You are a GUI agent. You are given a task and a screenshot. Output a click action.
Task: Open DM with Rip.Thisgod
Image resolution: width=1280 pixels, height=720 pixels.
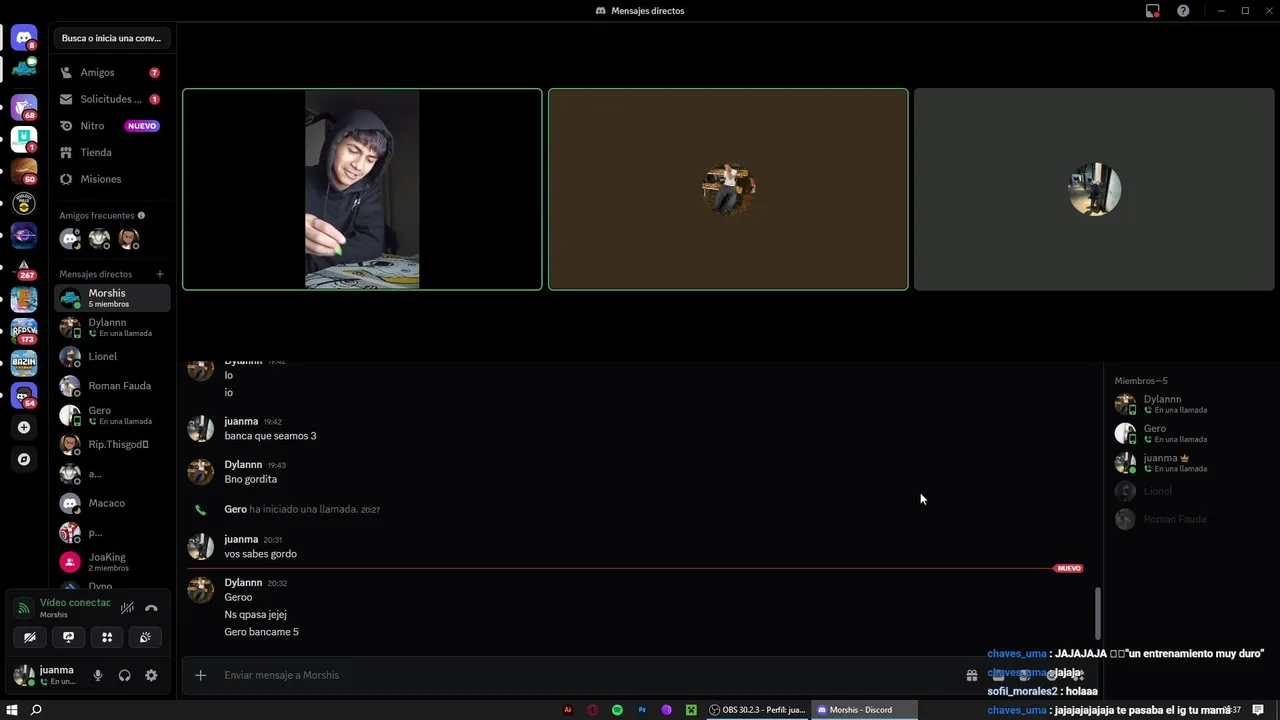coord(112,444)
